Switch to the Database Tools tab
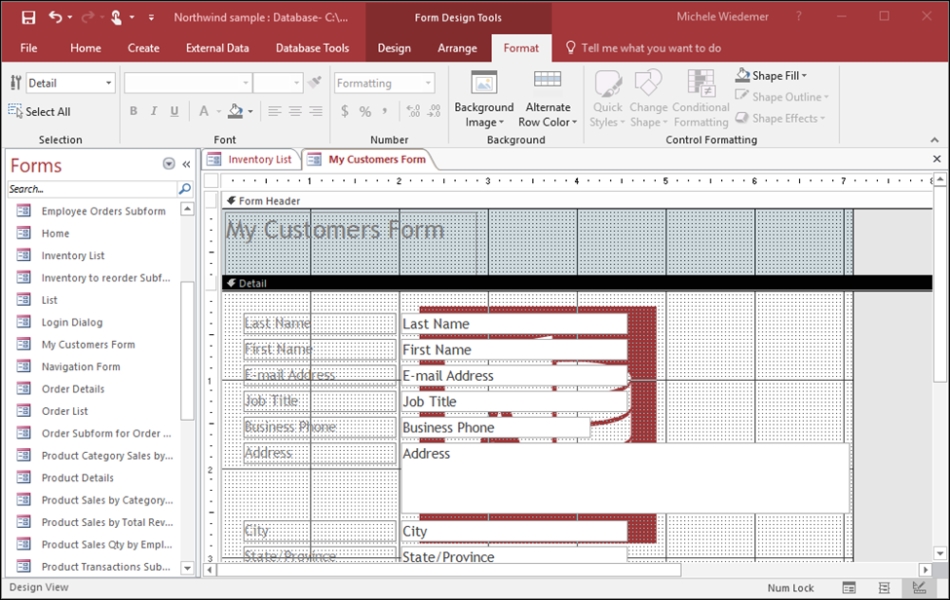Image resolution: width=950 pixels, height=600 pixels. click(x=313, y=48)
